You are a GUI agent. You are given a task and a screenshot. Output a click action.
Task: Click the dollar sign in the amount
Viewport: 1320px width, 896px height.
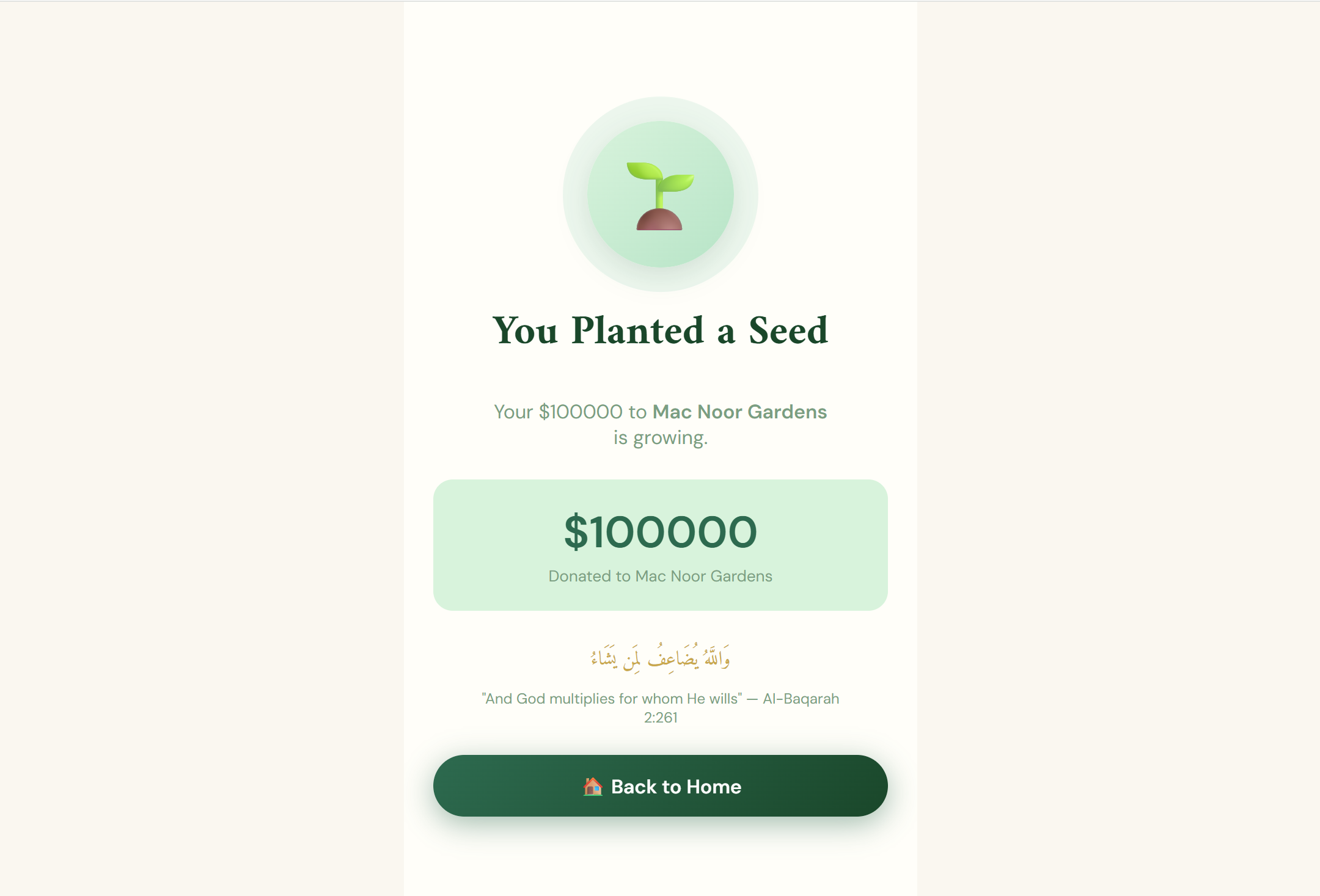[x=576, y=531]
